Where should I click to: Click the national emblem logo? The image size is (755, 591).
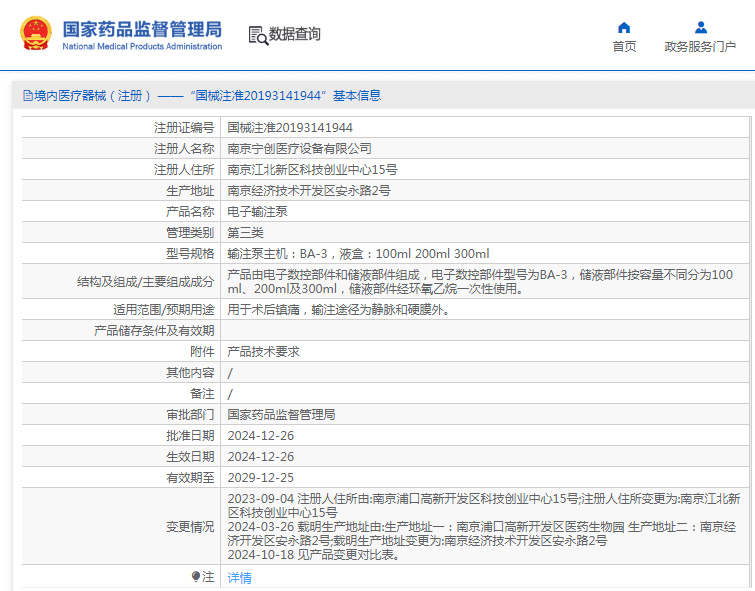(x=36, y=33)
